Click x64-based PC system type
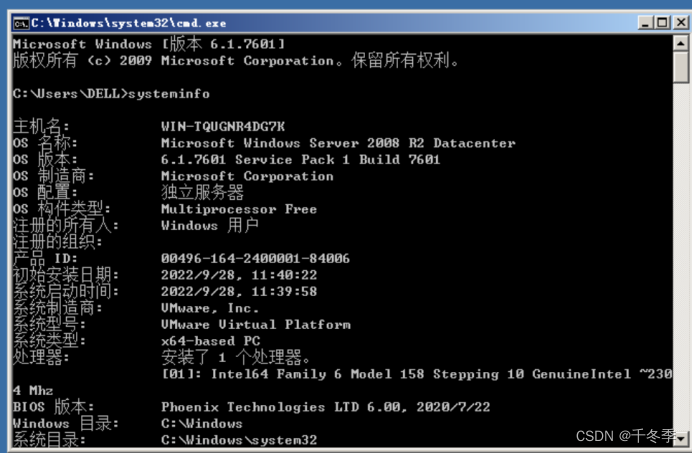The width and height of the screenshot is (692, 454). 211,341
